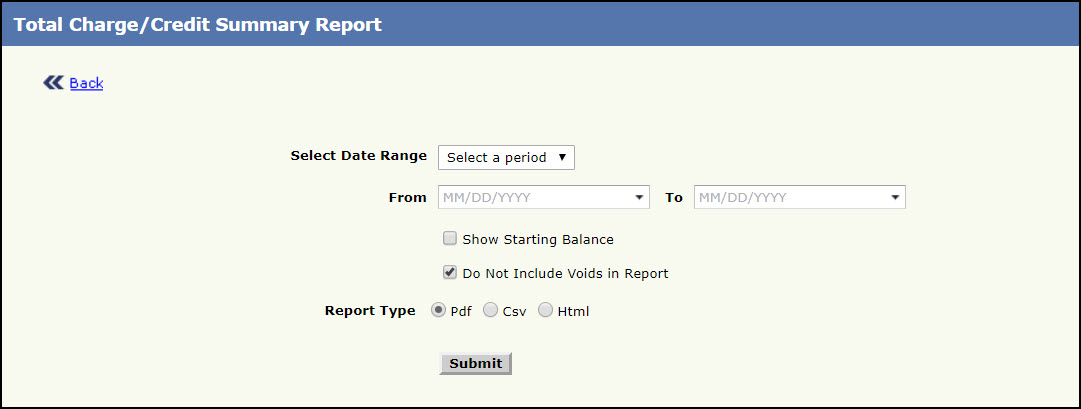Click the From date input field
This screenshot has width=1081, height=409.
click(535, 198)
